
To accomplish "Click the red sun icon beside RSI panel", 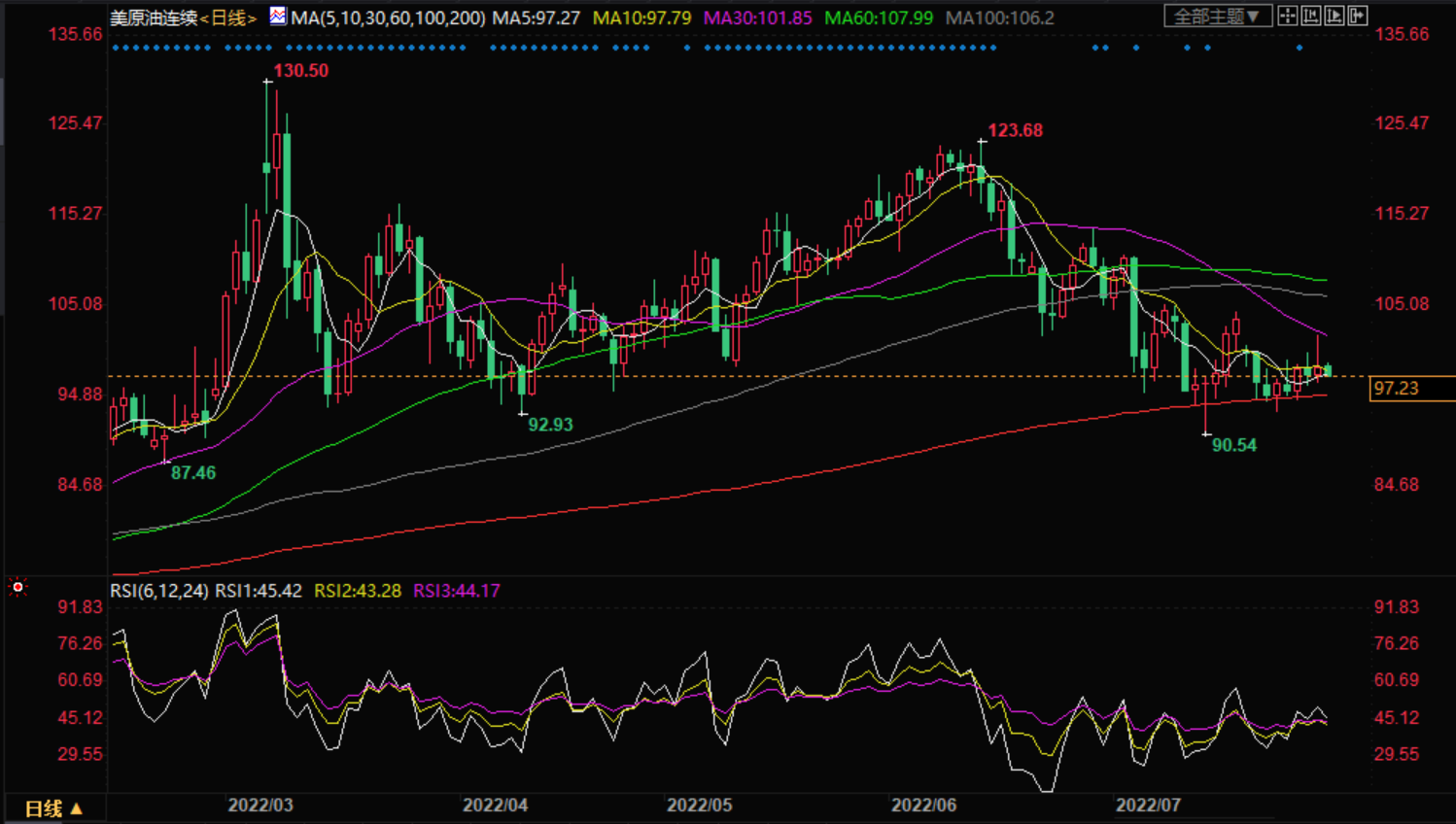I will tap(17, 587).
